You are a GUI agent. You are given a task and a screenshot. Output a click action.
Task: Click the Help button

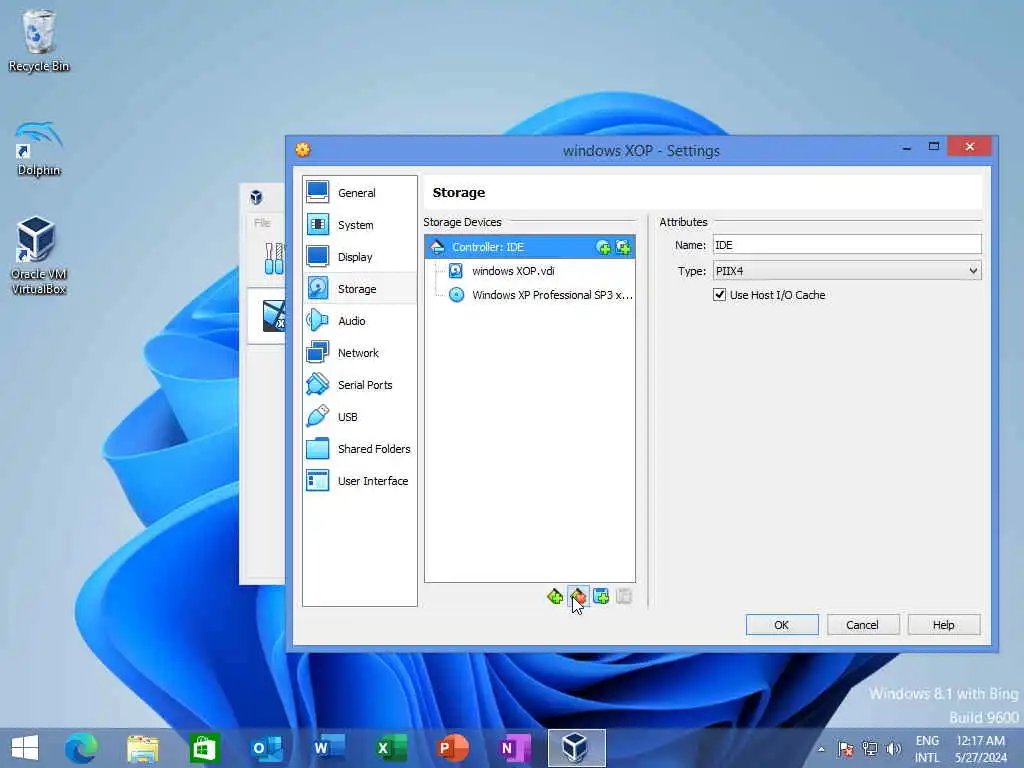coord(943,625)
